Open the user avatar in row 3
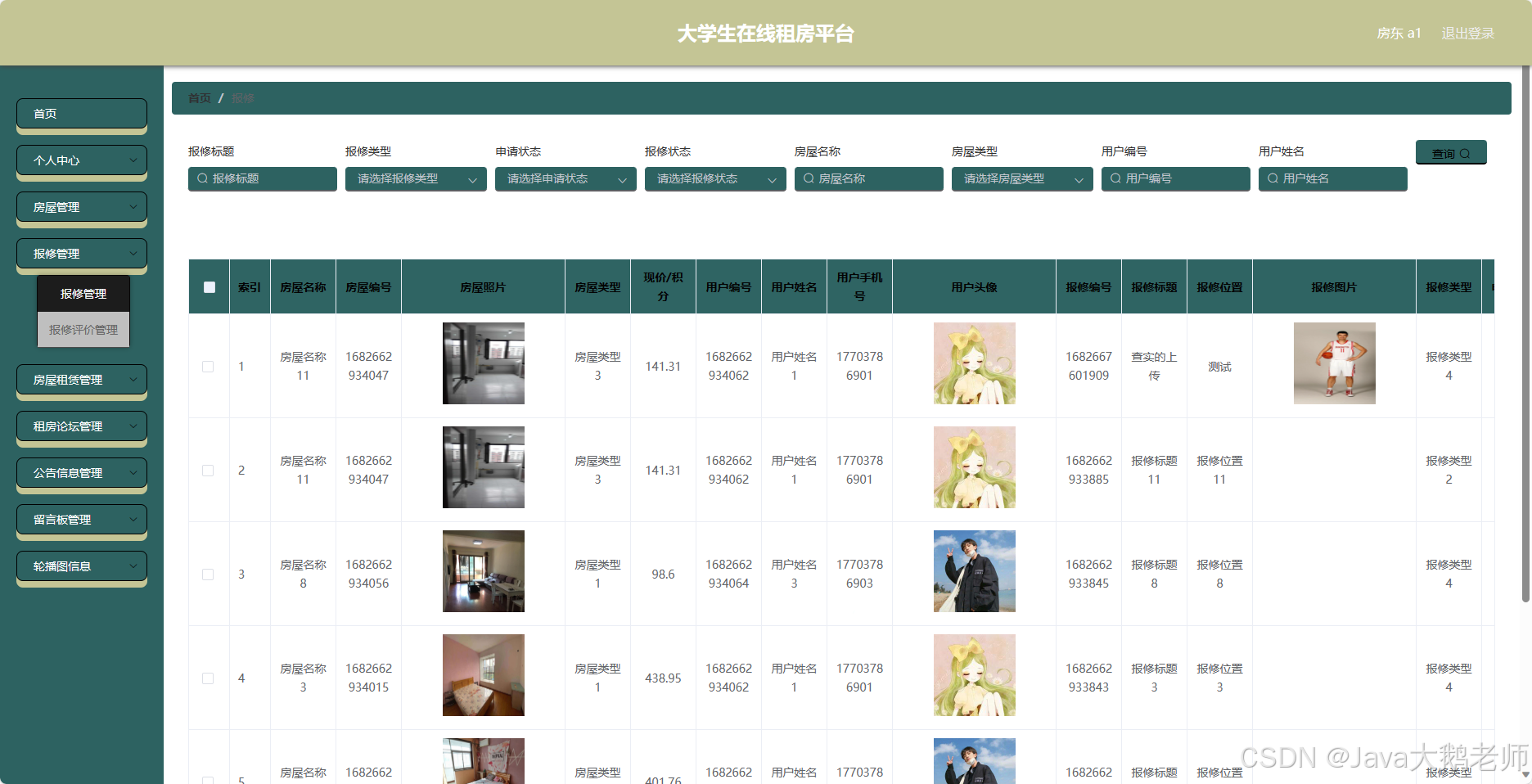 click(975, 571)
